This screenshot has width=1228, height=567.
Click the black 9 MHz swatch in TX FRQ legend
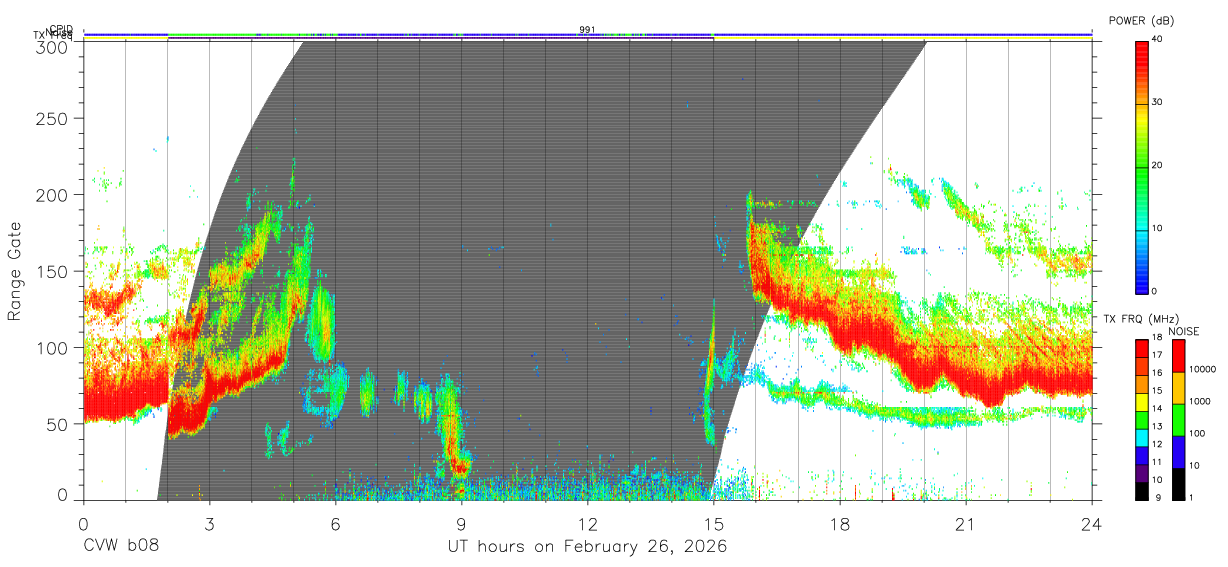tap(1142, 490)
